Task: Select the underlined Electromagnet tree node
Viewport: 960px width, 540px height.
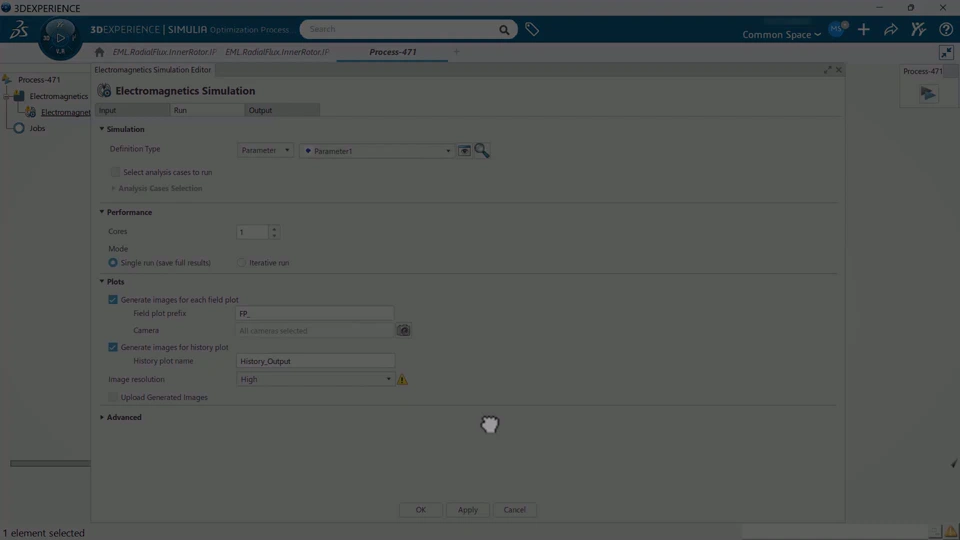Action: coord(66,113)
